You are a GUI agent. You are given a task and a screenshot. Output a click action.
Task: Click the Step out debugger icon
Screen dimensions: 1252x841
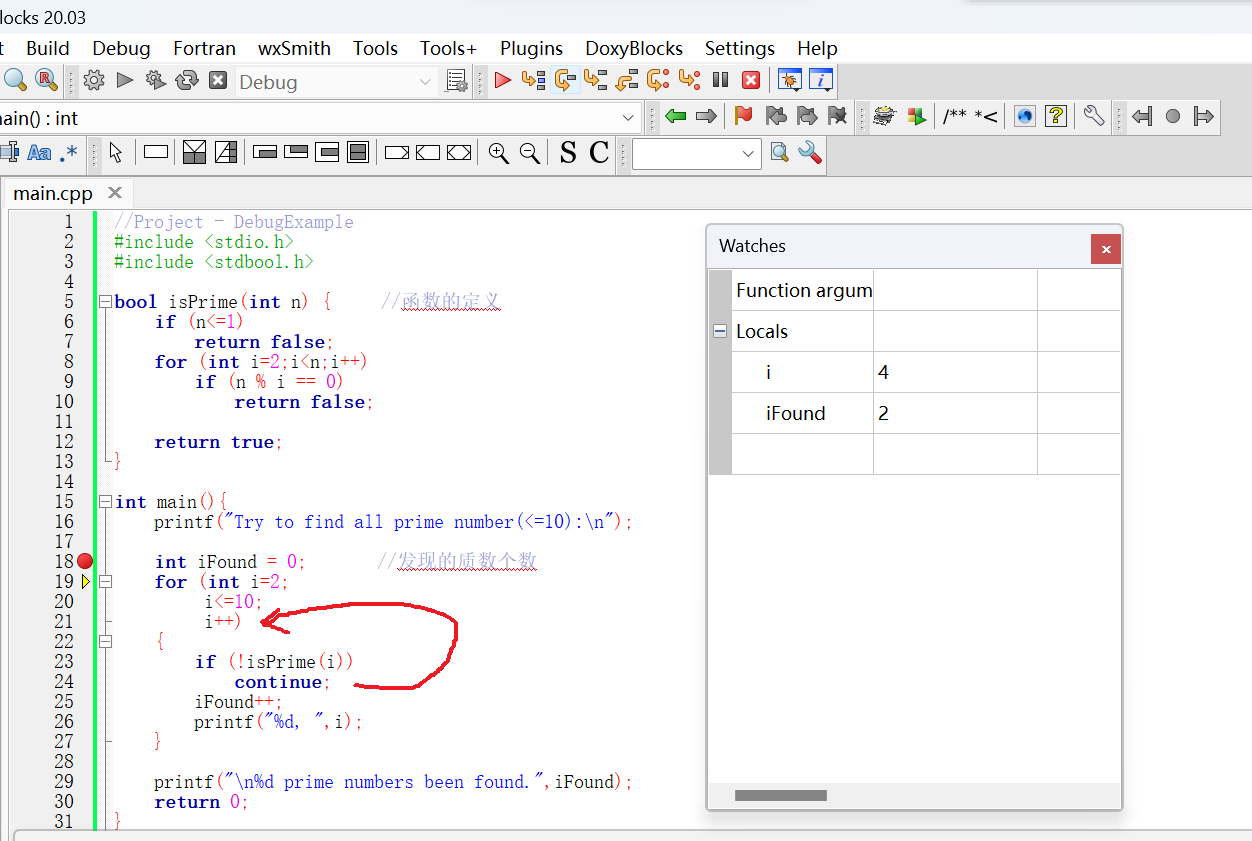[627, 80]
